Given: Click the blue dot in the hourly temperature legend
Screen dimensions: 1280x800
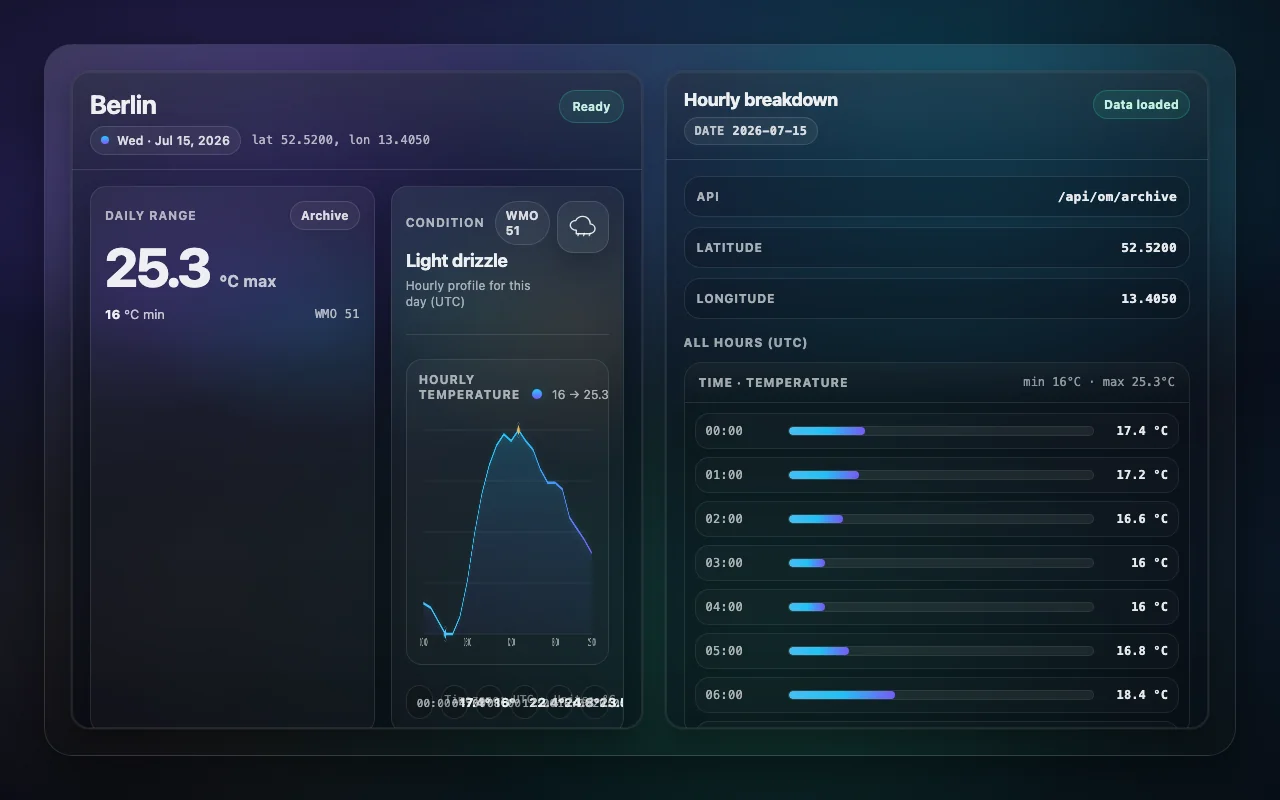Looking at the screenshot, I should [x=537, y=394].
